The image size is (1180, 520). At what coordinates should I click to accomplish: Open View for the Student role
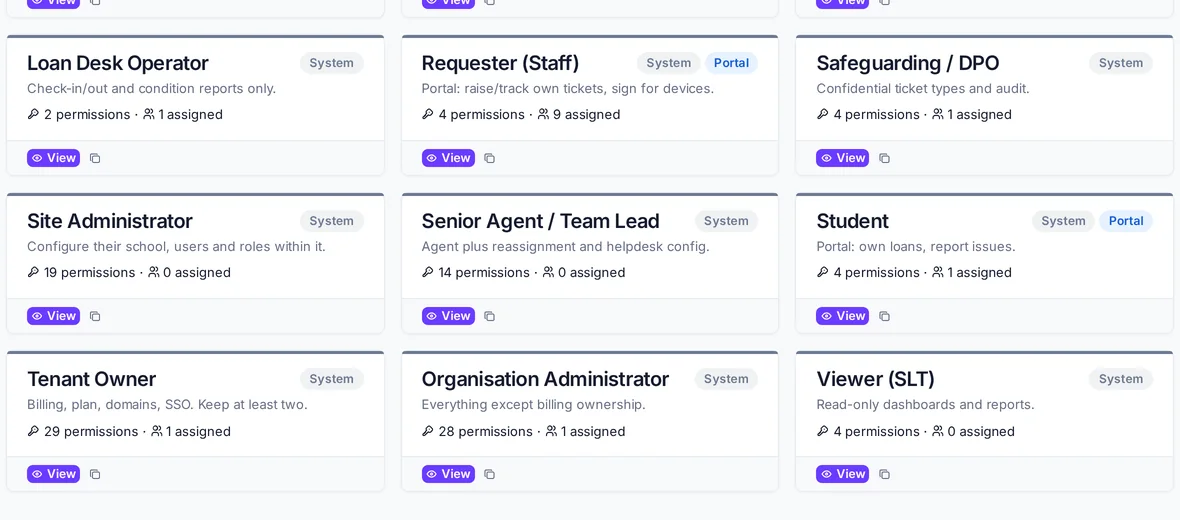(842, 316)
